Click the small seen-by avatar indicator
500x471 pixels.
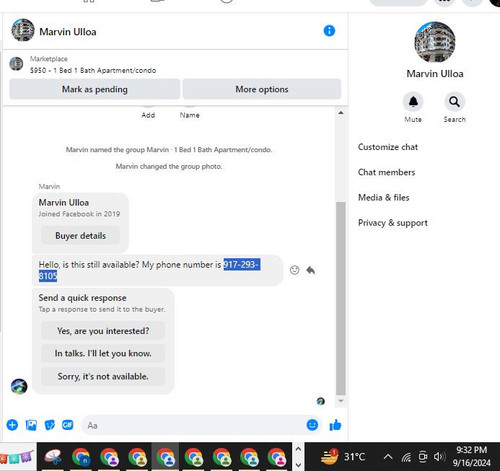[x=321, y=401]
